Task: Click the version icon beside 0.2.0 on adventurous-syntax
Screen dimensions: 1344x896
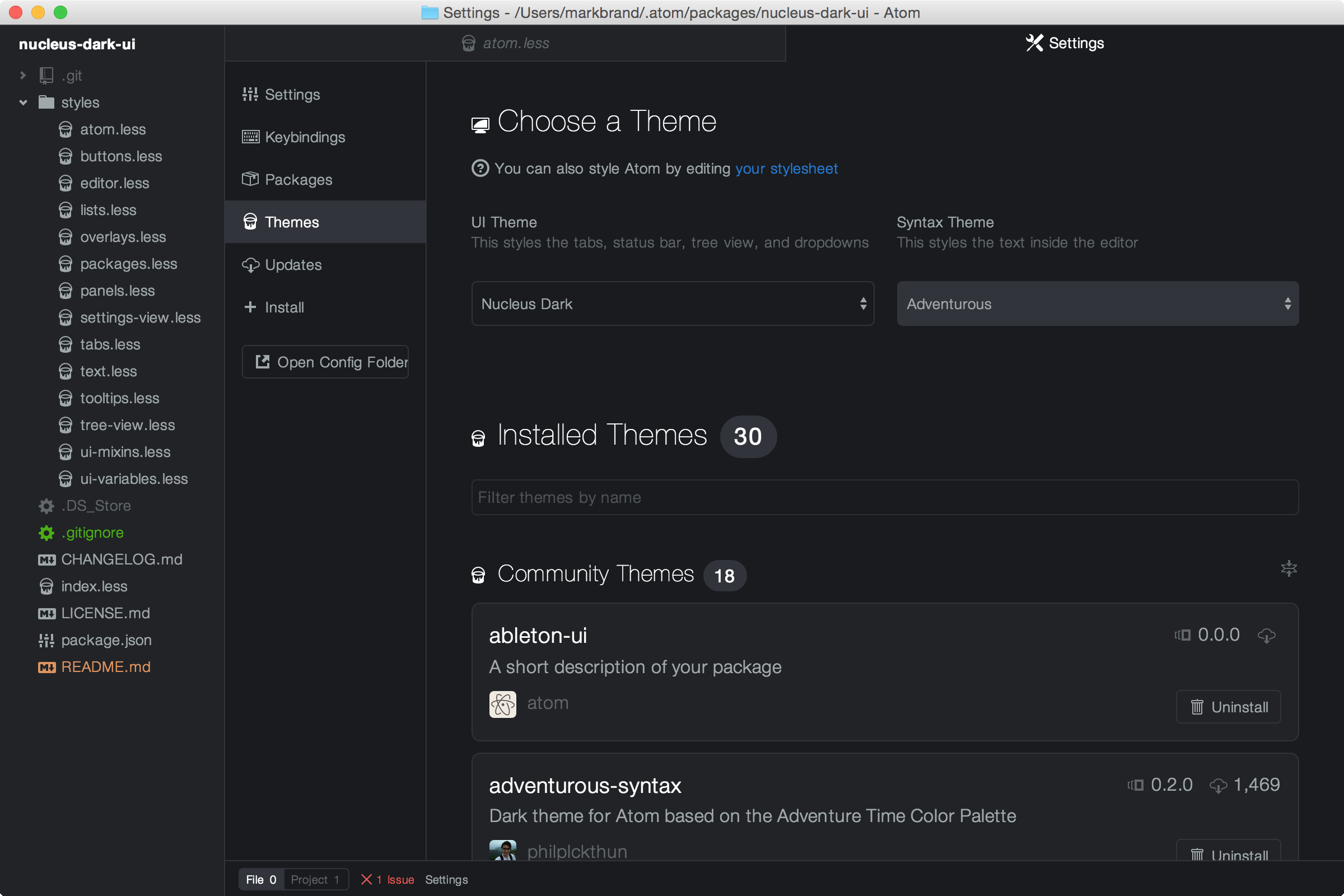Action: pos(1136,785)
